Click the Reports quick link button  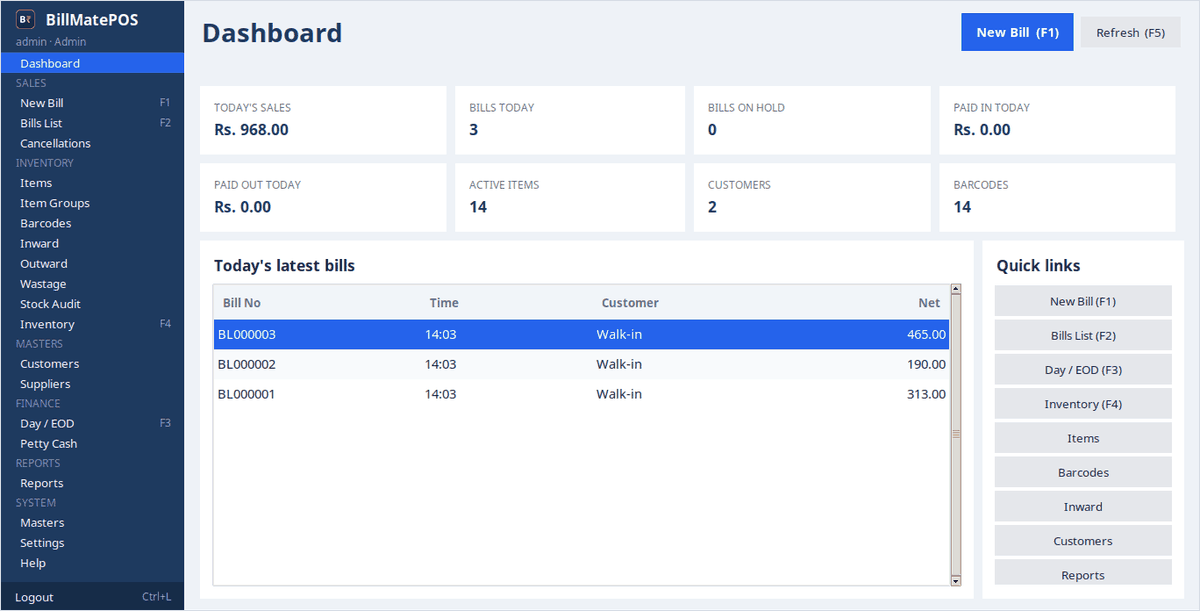pos(1083,573)
